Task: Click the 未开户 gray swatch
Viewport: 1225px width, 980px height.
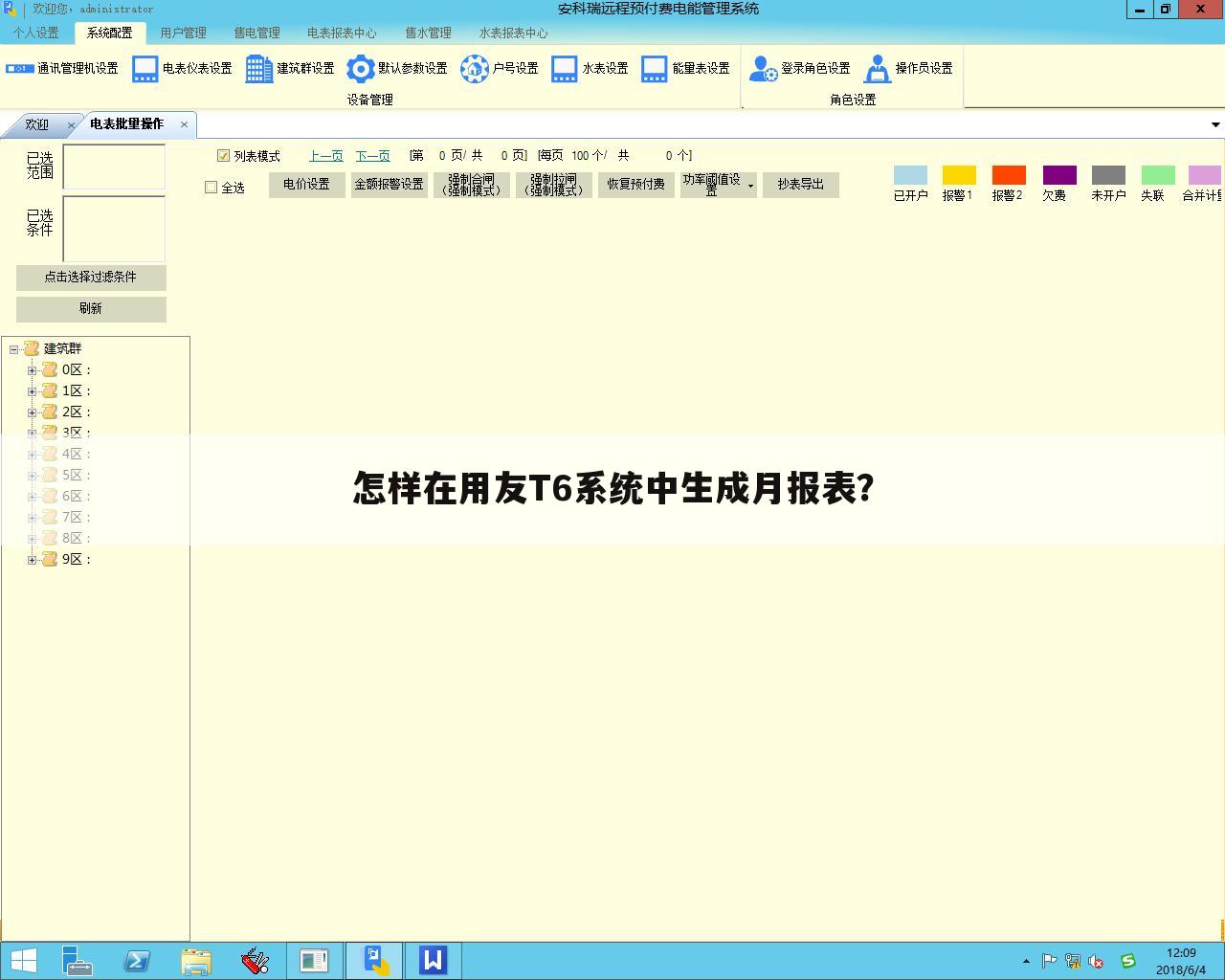Action: tap(1108, 175)
